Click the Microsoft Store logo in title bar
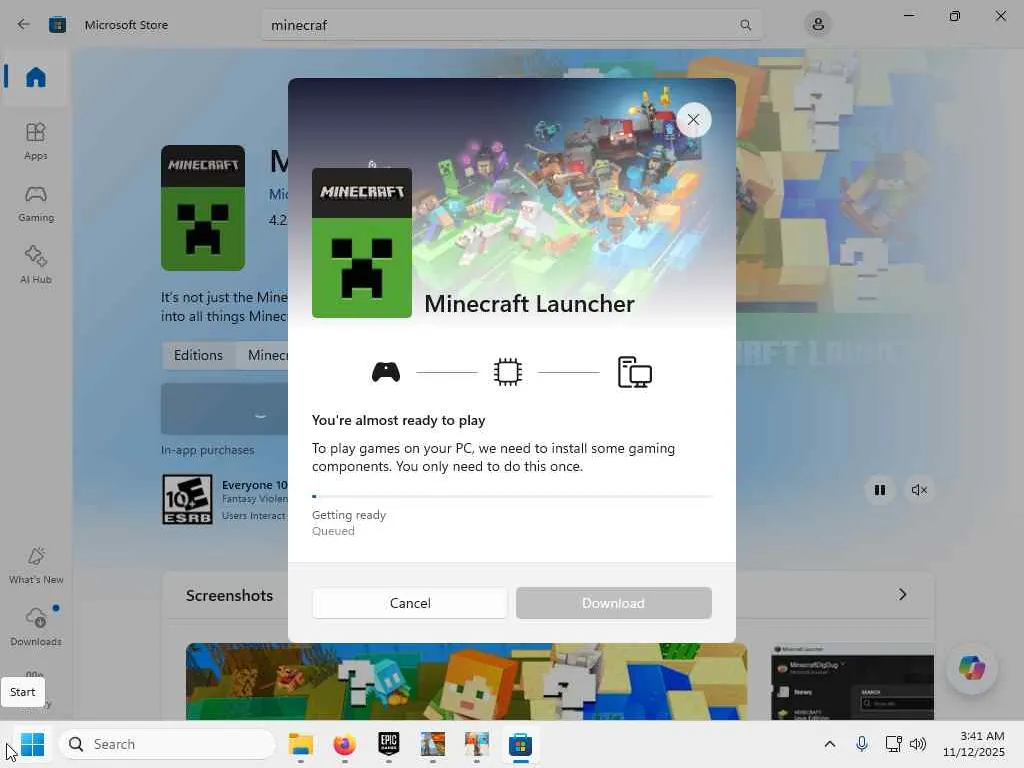 coord(57,25)
